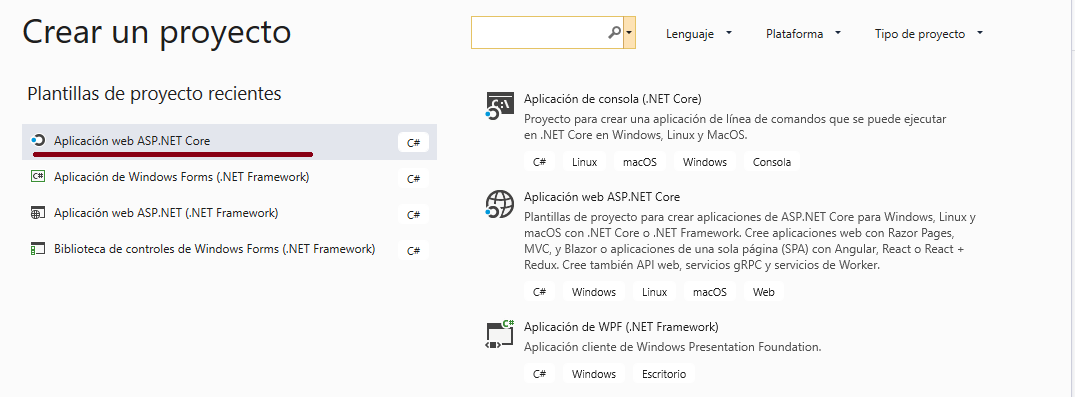
Task: Click the ASP.NET Core web globe icon in template list
Action: tap(499, 204)
